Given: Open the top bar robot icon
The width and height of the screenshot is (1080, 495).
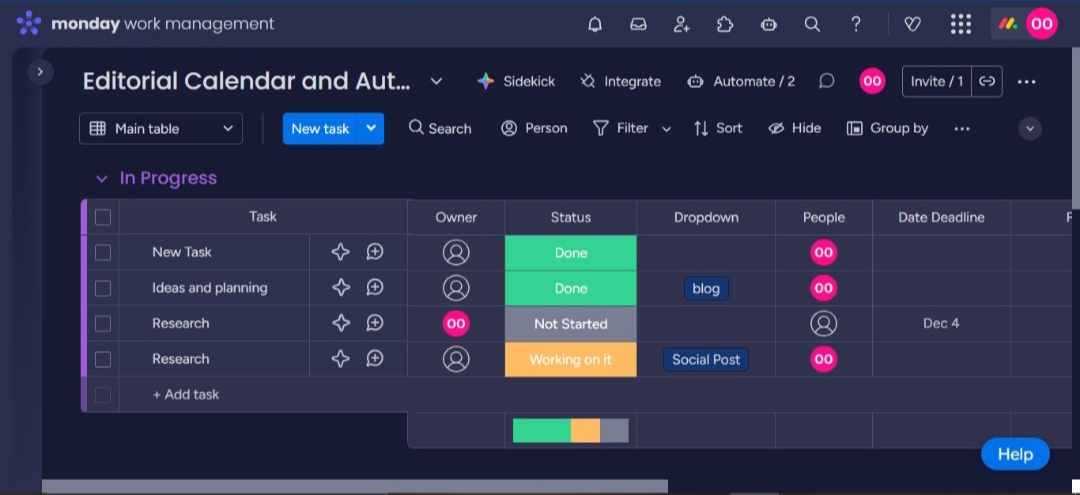Looking at the screenshot, I should [769, 24].
